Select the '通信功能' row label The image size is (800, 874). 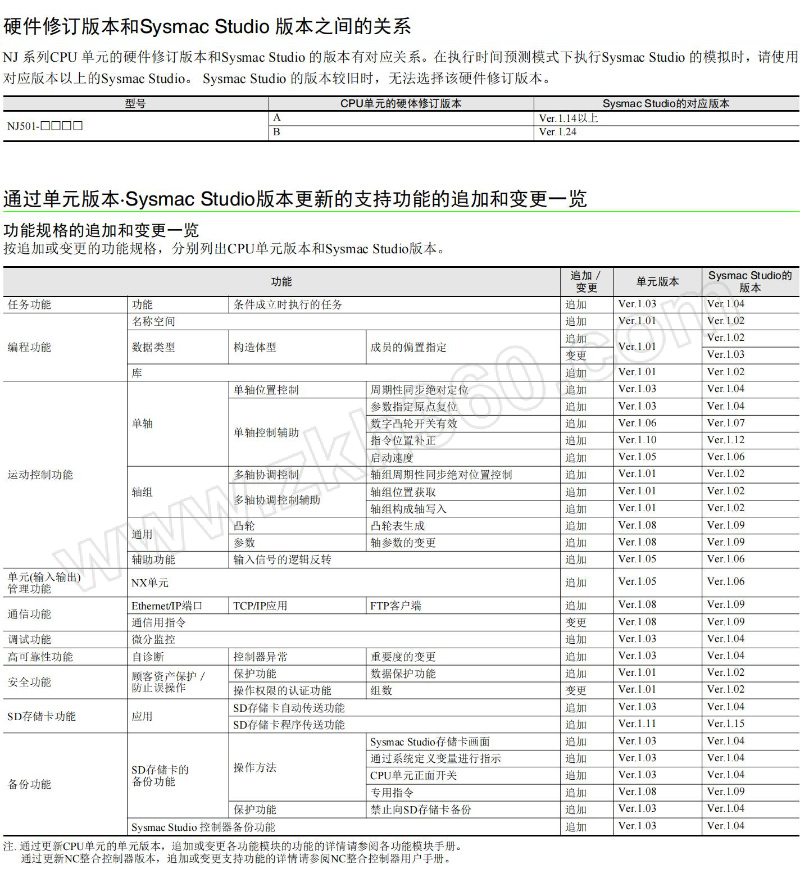pyautogui.click(x=30, y=614)
